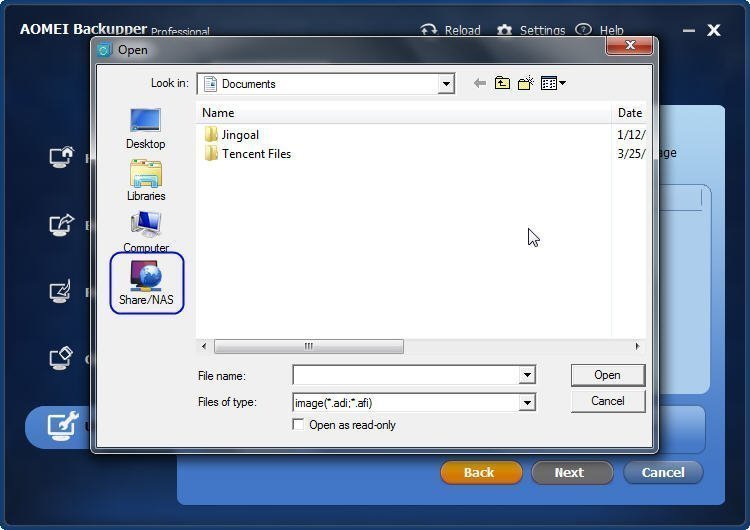The width and height of the screenshot is (750, 530).
Task: Click the Open button in dialog
Action: pos(607,375)
